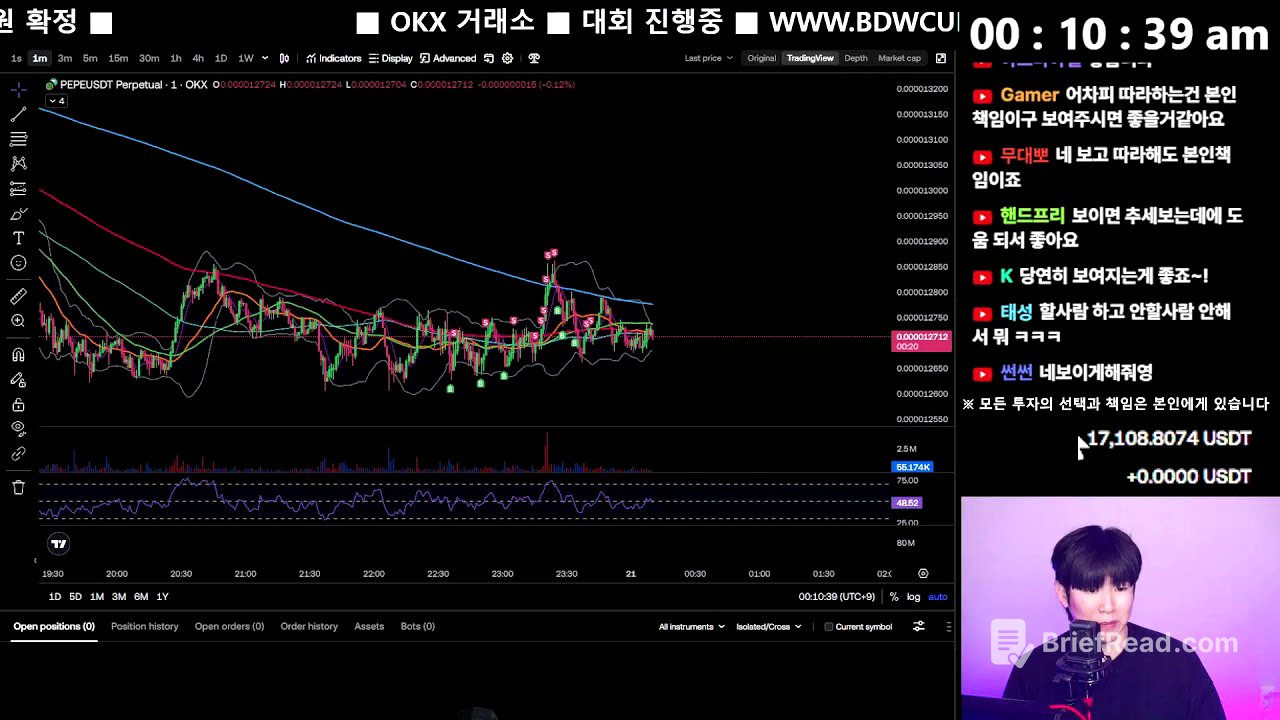1280x720 pixels.
Task: Open the Open orders (0) tab
Action: pos(229,627)
